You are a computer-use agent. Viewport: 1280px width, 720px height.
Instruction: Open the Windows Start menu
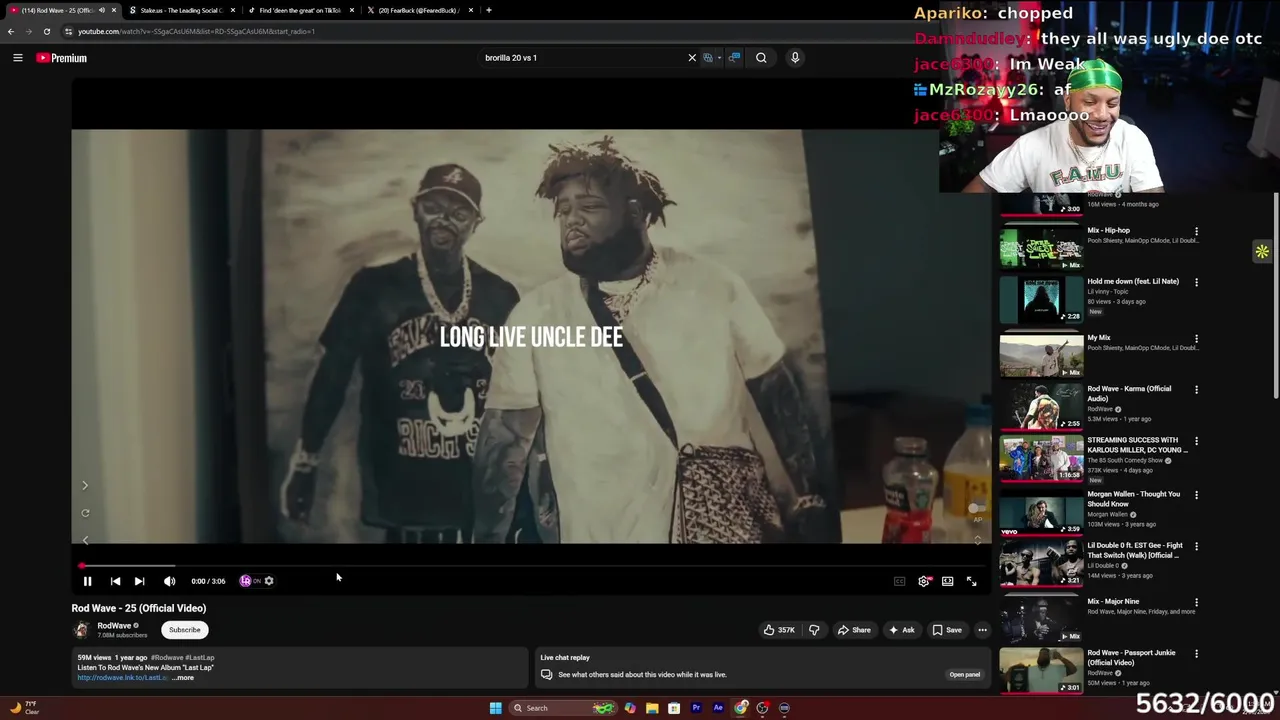(495, 708)
